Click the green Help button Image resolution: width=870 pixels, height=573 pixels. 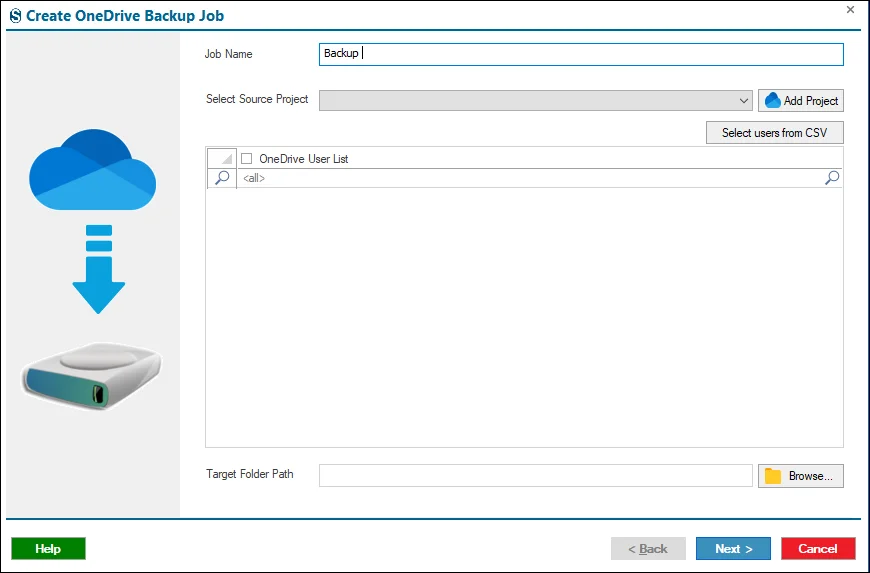pyautogui.click(x=48, y=549)
